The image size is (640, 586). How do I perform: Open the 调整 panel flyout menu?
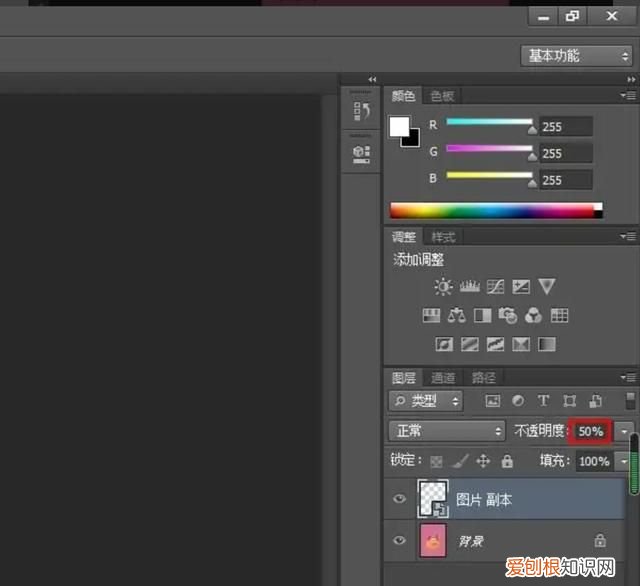(x=628, y=236)
